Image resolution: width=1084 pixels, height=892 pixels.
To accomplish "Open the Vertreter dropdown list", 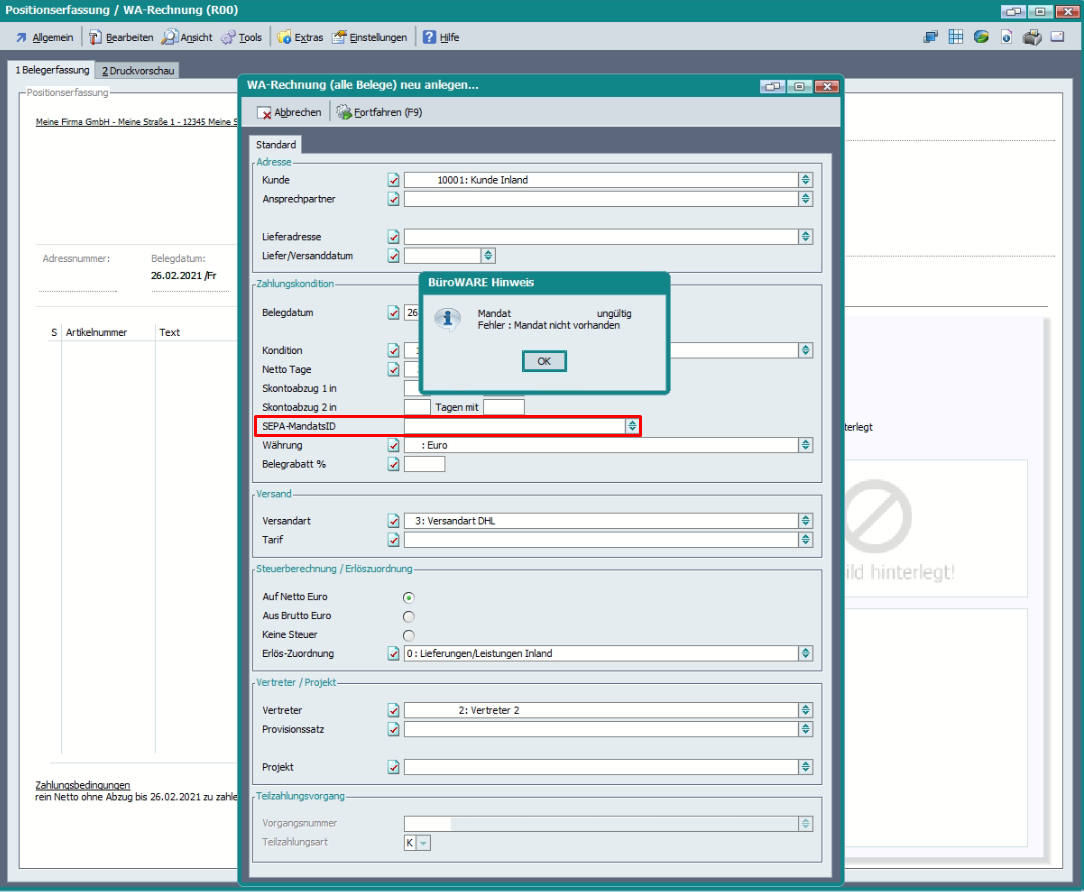I will [x=805, y=711].
